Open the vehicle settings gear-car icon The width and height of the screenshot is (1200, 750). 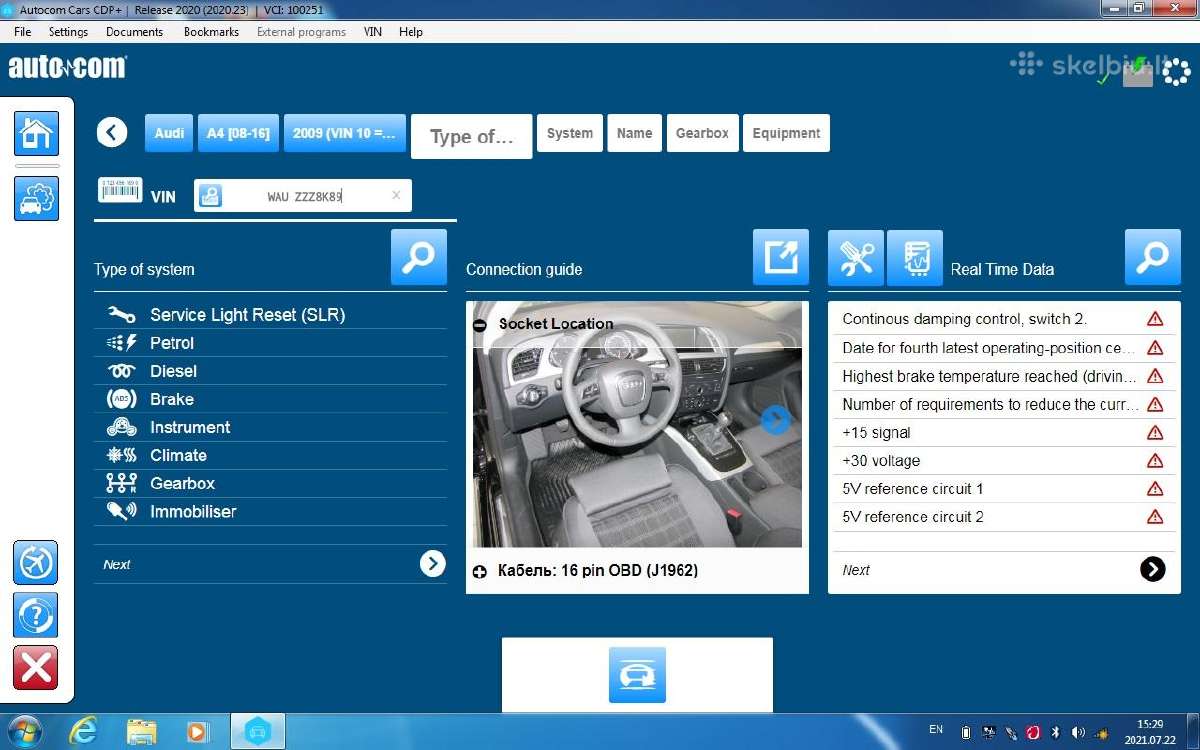tap(36, 198)
